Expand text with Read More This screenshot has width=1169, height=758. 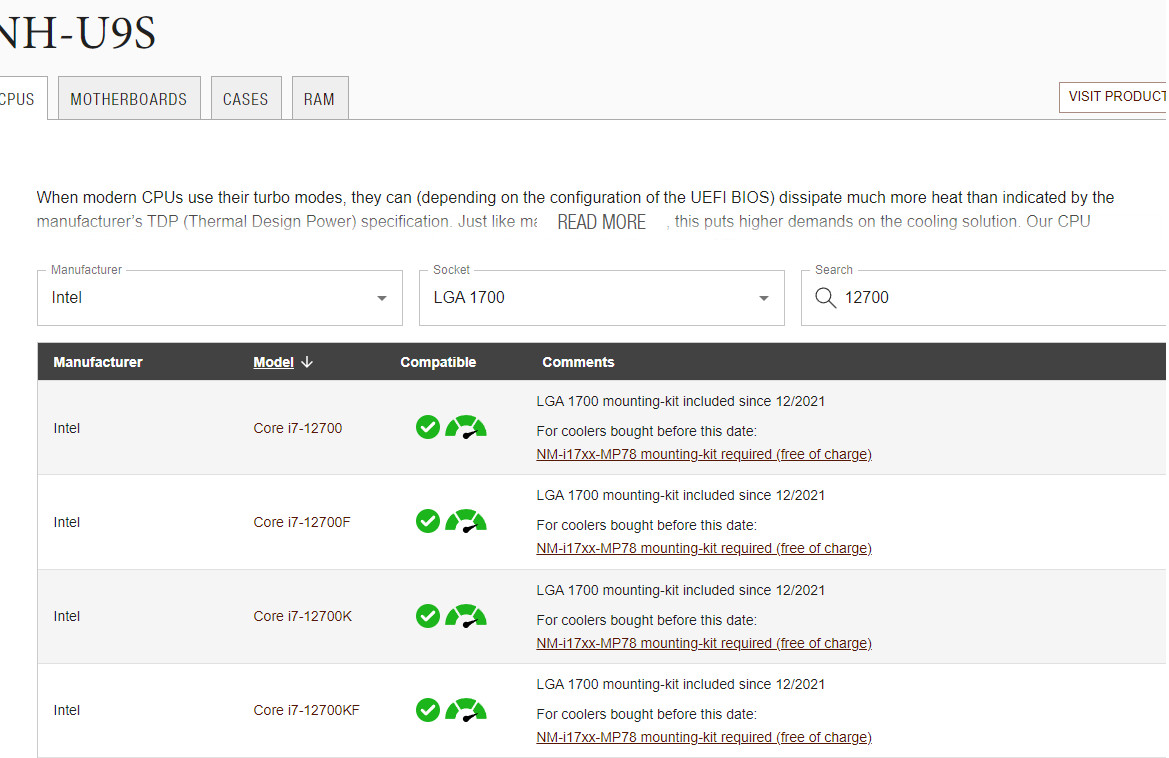(x=602, y=222)
